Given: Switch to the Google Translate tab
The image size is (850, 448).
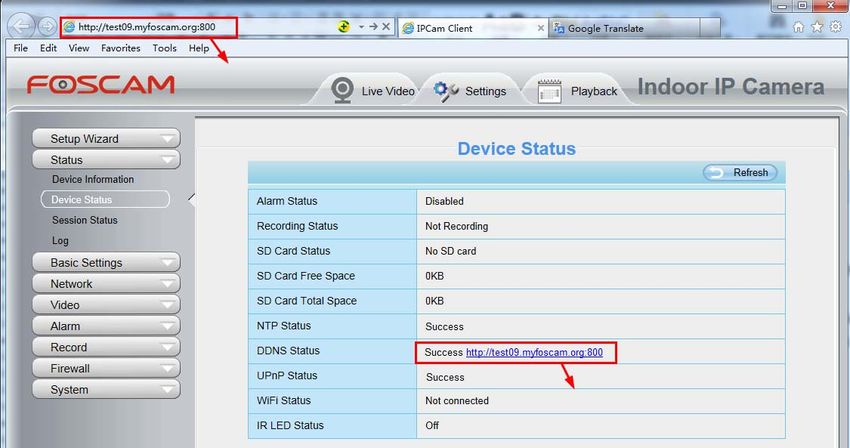Looking at the screenshot, I should point(625,28).
